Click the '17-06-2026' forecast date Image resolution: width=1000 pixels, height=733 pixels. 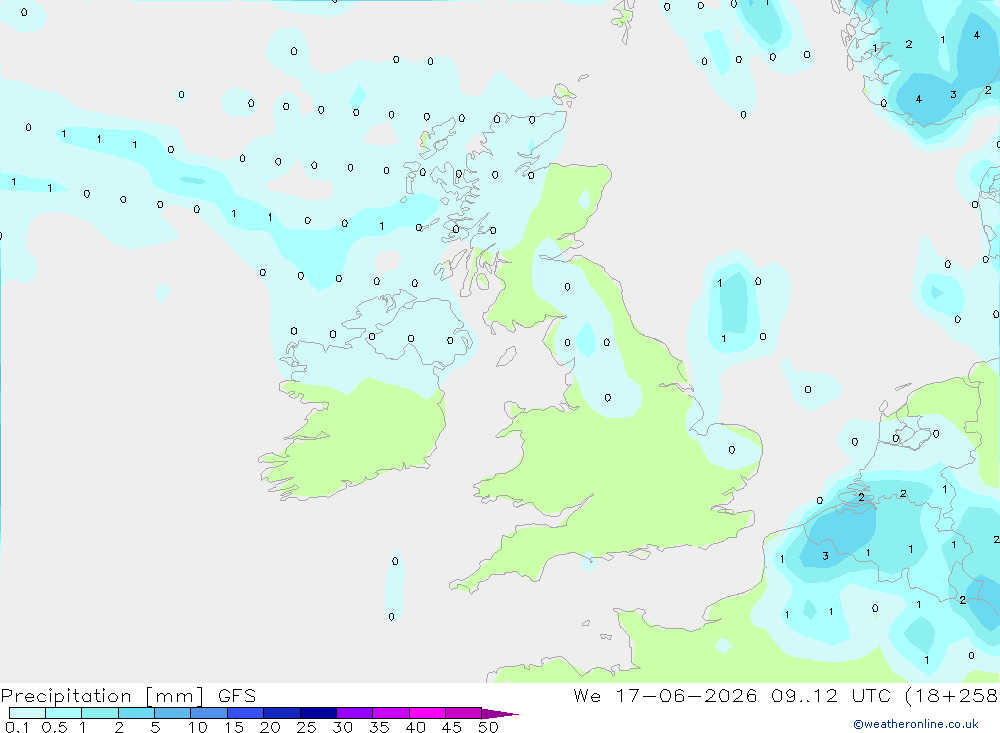686,695
